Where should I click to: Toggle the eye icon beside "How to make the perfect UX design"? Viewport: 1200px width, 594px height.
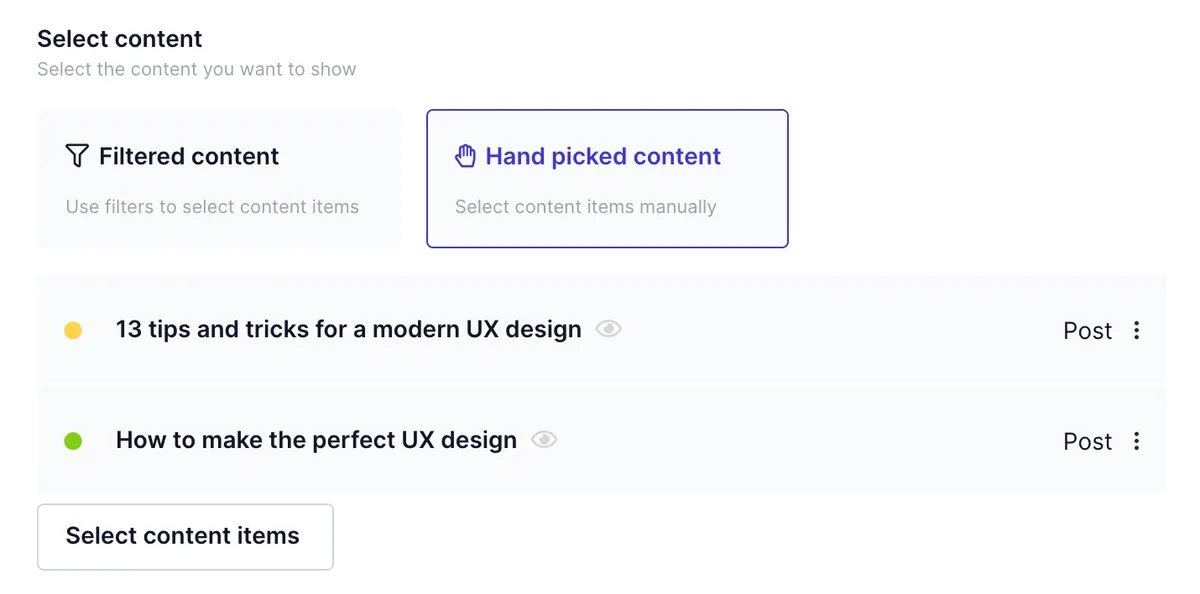coord(544,440)
